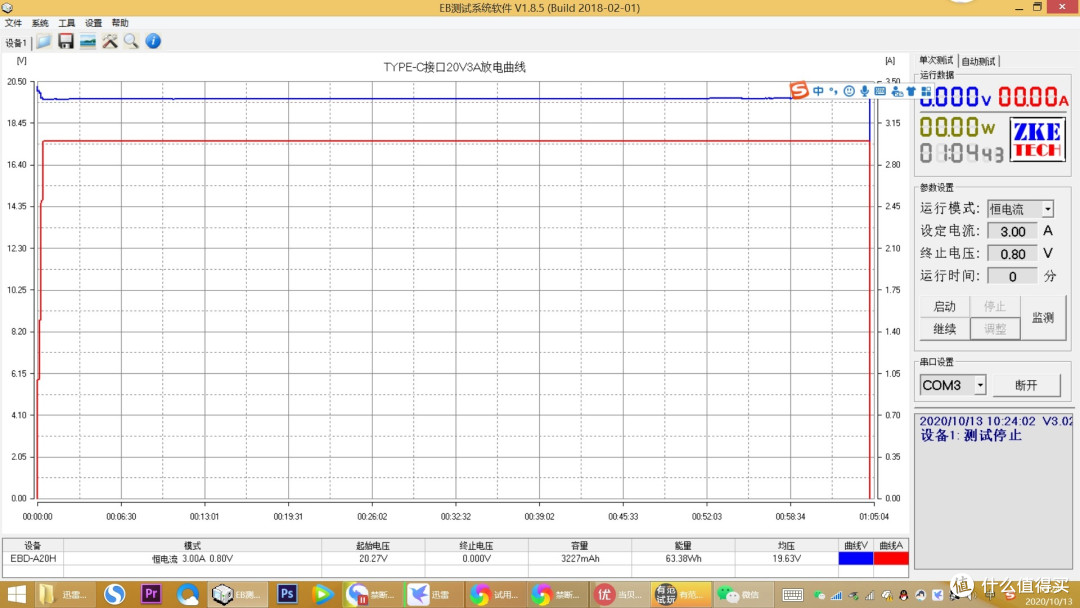Select the EBD-A20H device cell

33,558
